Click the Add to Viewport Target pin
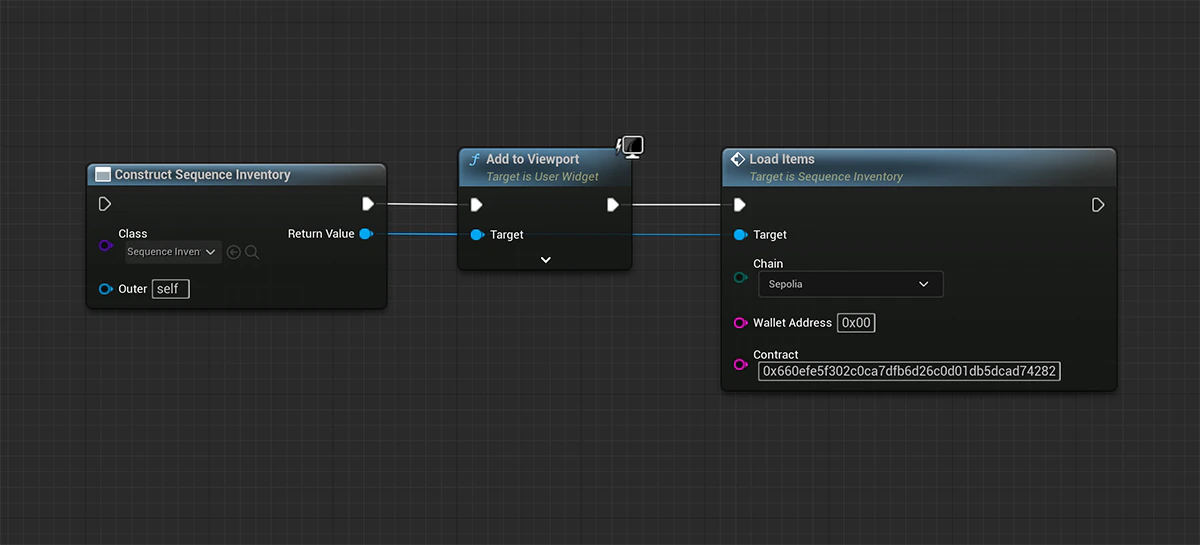1200x545 pixels. tap(477, 235)
